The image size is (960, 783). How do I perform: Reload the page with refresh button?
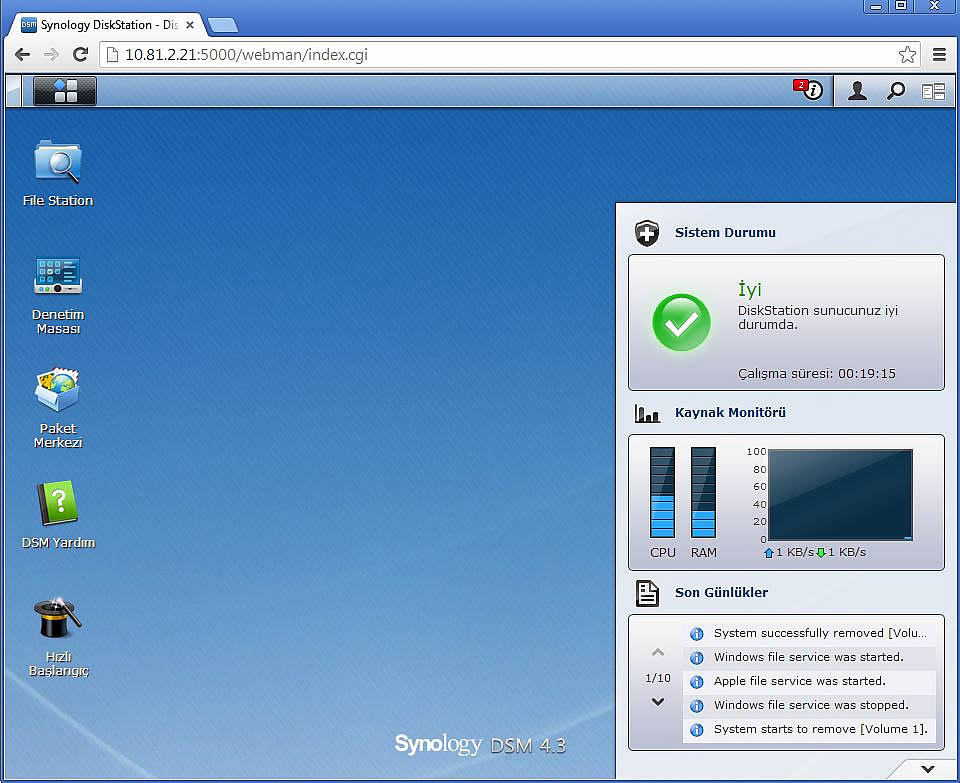coord(80,54)
